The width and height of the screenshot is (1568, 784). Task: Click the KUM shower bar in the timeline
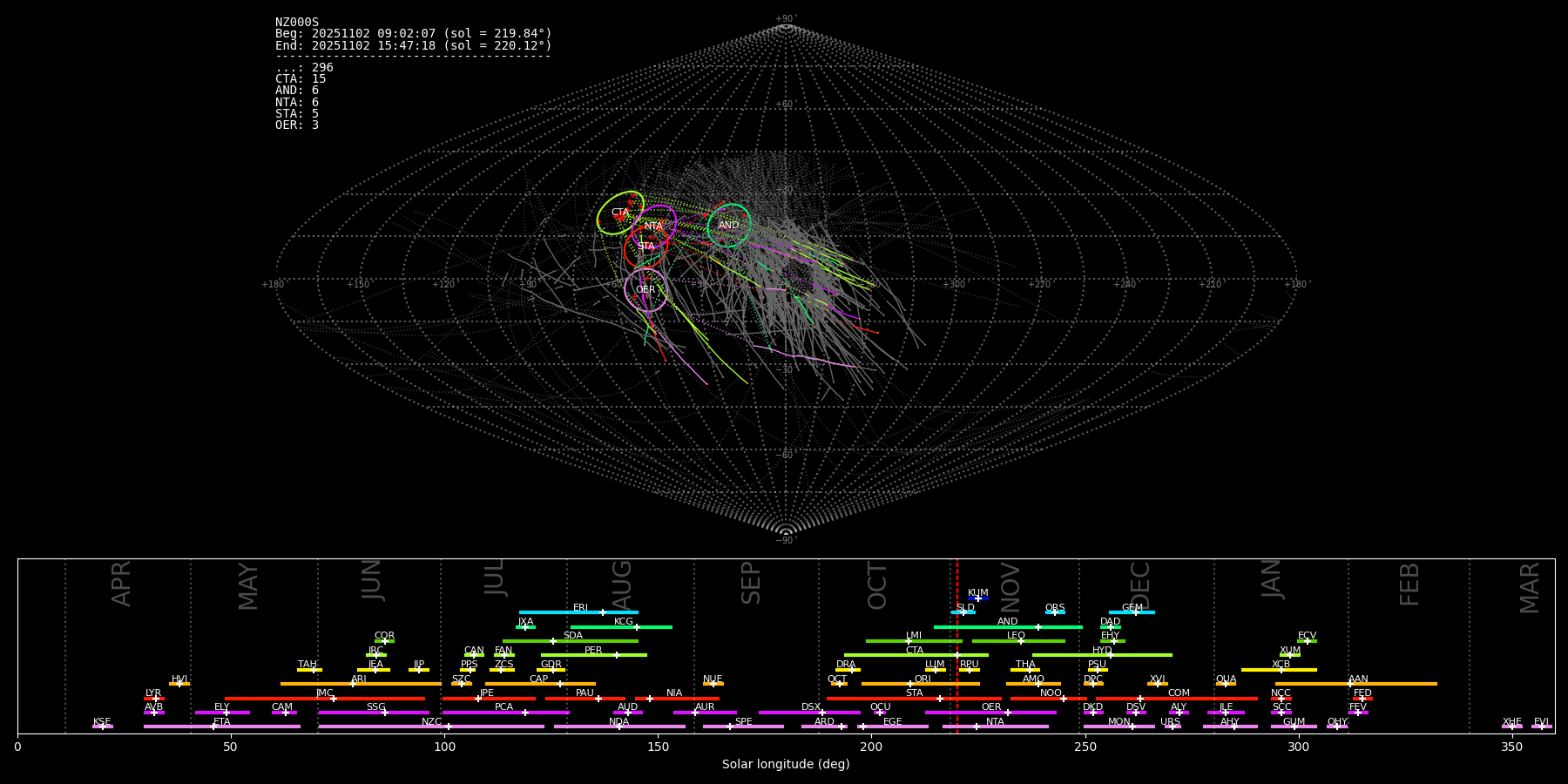tap(978, 598)
